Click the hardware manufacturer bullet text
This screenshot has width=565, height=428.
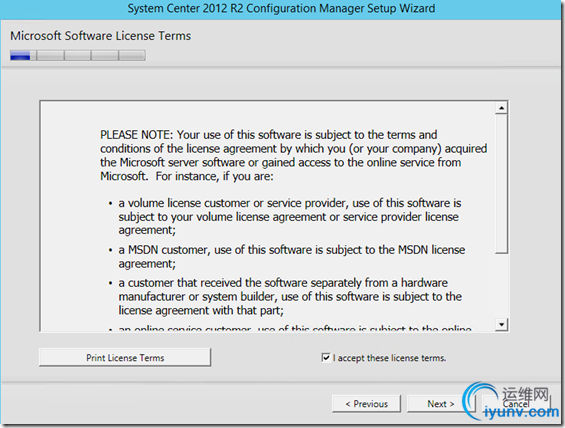(x=290, y=297)
